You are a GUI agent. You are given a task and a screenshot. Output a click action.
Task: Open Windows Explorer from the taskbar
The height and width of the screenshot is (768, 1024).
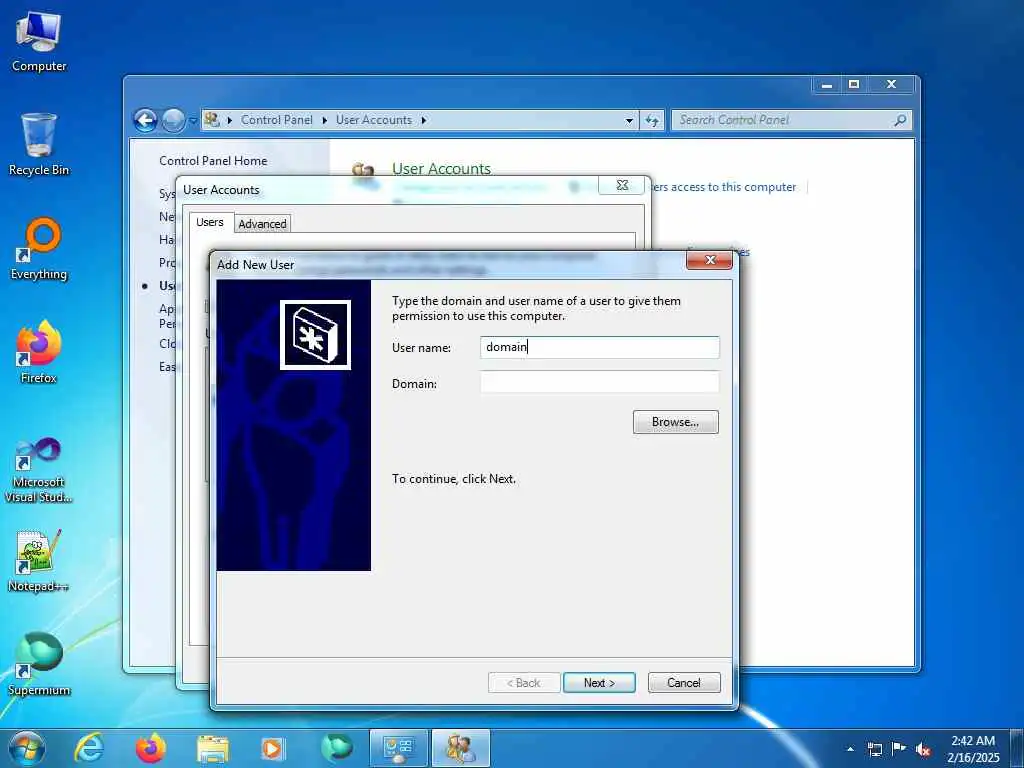(212, 749)
